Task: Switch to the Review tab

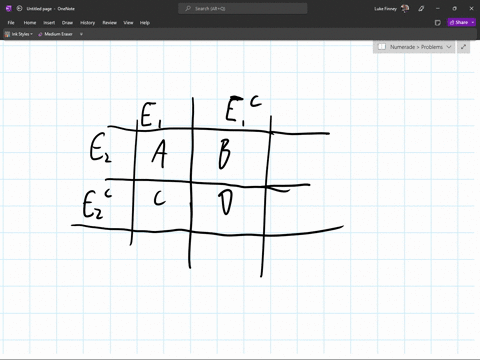Action: 109,23
